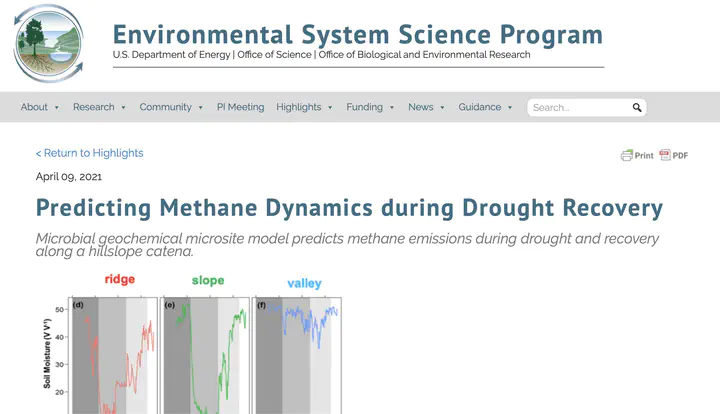Open the Research menu
This screenshot has width=720, height=414.
coord(94,107)
